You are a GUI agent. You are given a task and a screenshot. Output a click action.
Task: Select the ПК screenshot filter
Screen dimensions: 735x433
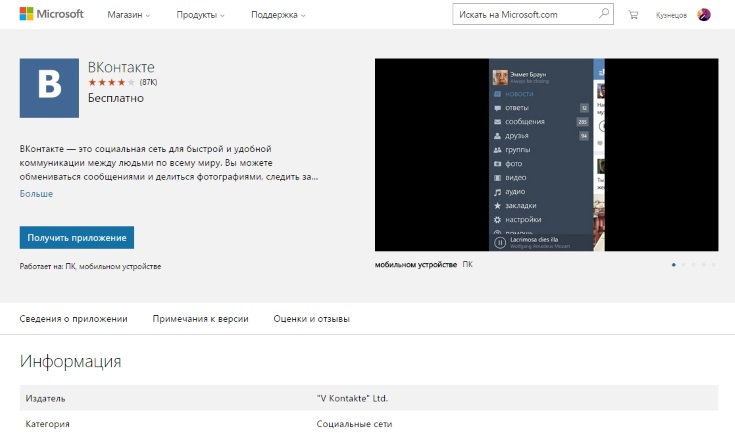point(467,264)
